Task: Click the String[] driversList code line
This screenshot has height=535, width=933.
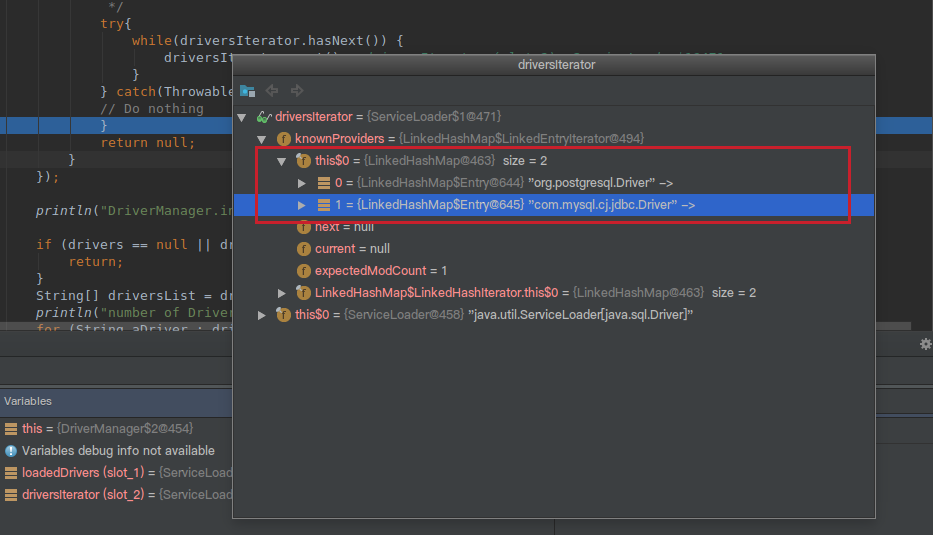Action: click(134, 296)
